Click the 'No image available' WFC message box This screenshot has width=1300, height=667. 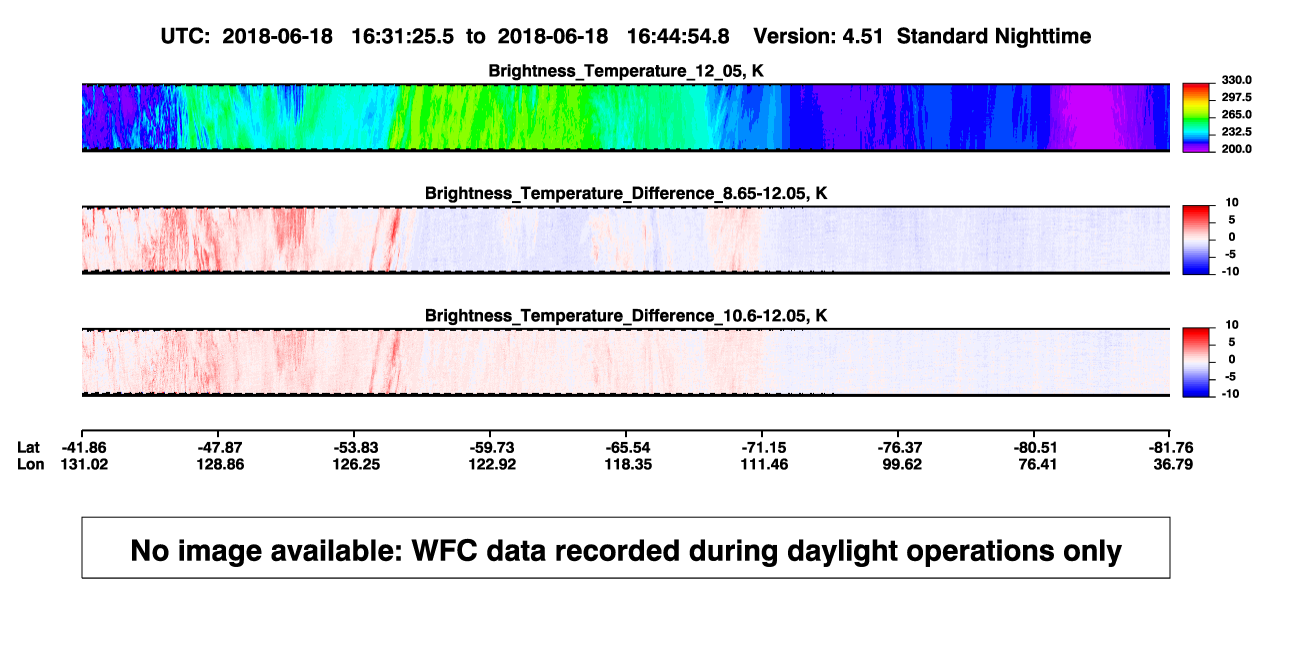(625, 547)
